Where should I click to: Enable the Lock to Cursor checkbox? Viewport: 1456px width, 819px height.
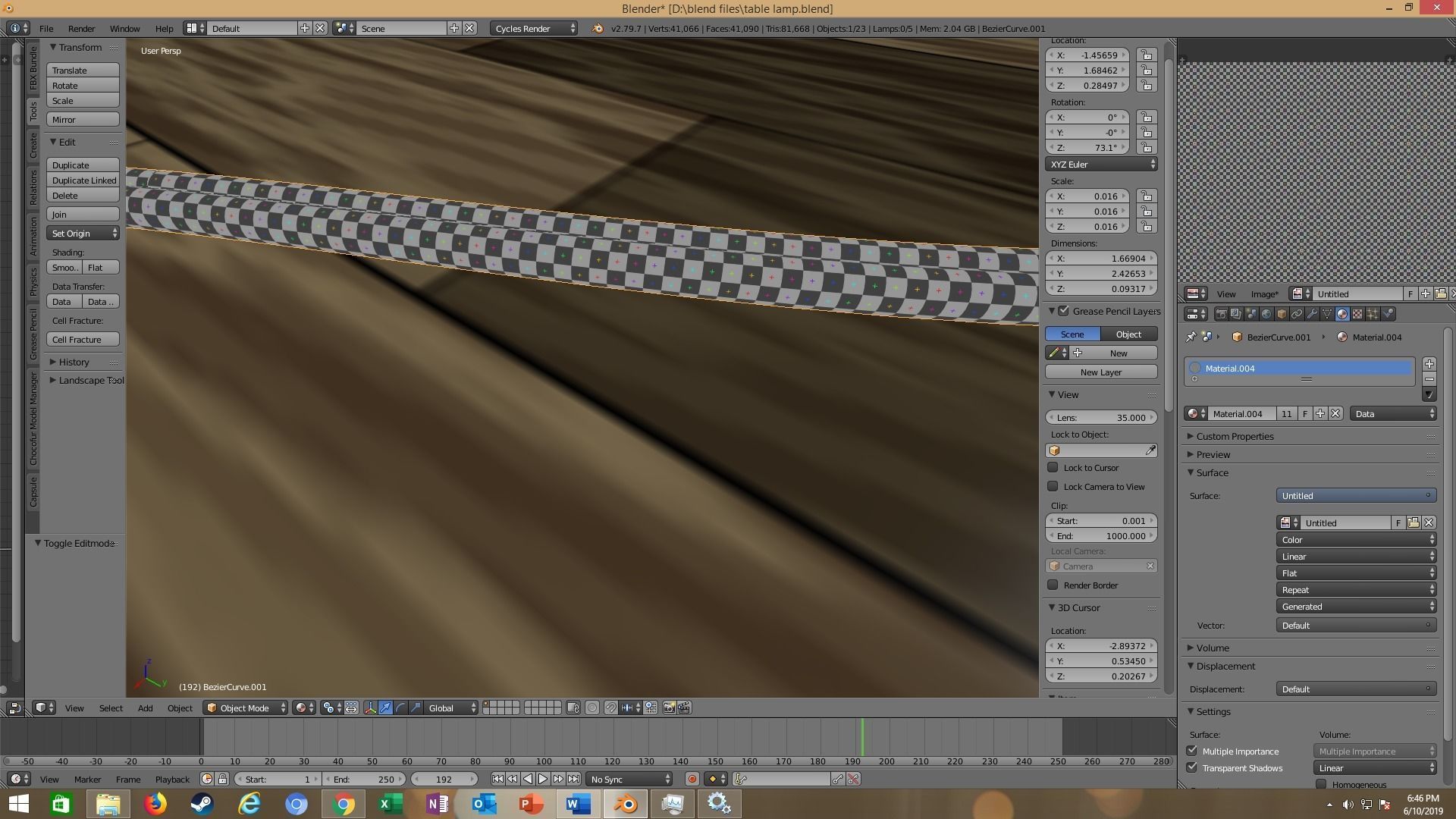tap(1053, 467)
